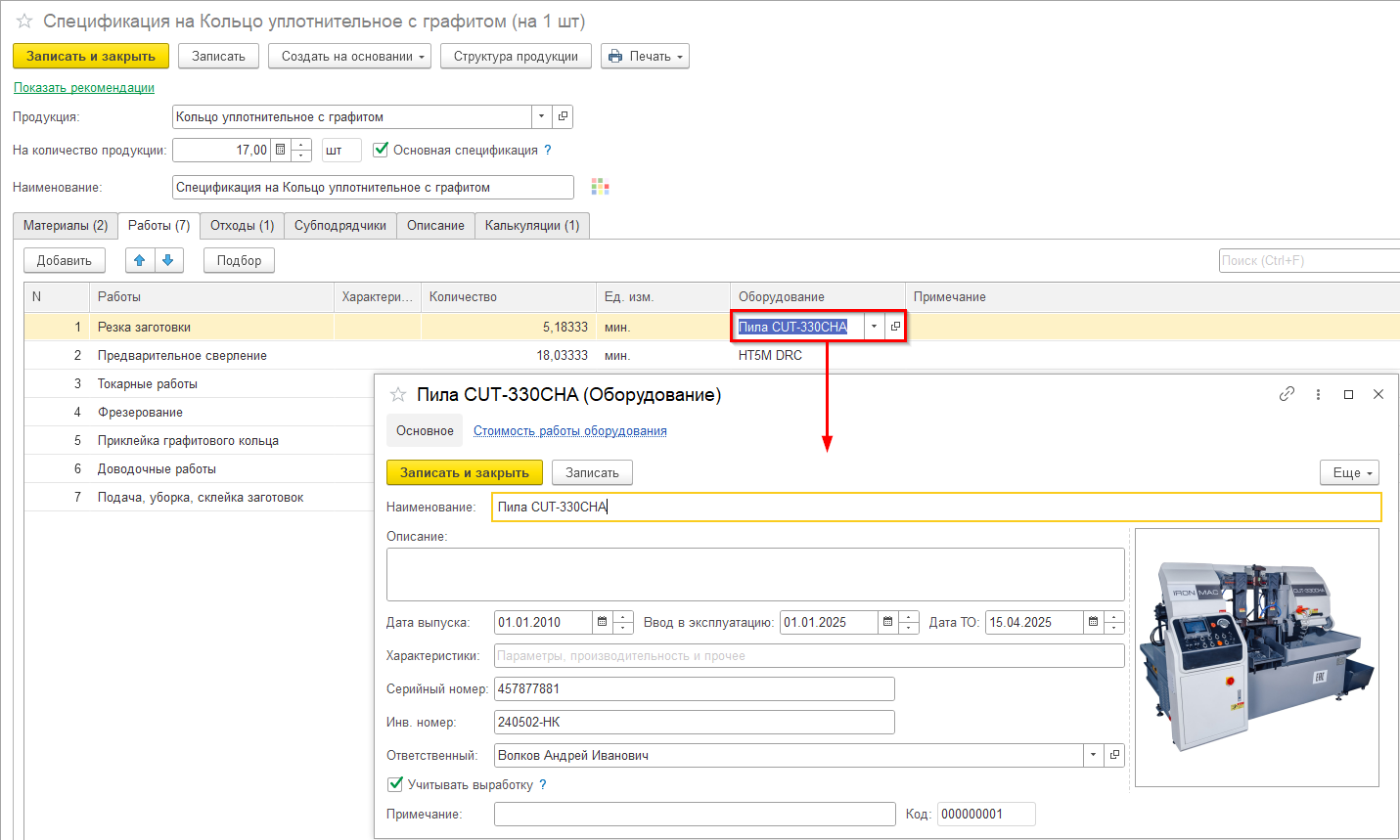1400x840 pixels.
Task: Open the calendar picker for Дата ТО
Action: pos(1094,622)
